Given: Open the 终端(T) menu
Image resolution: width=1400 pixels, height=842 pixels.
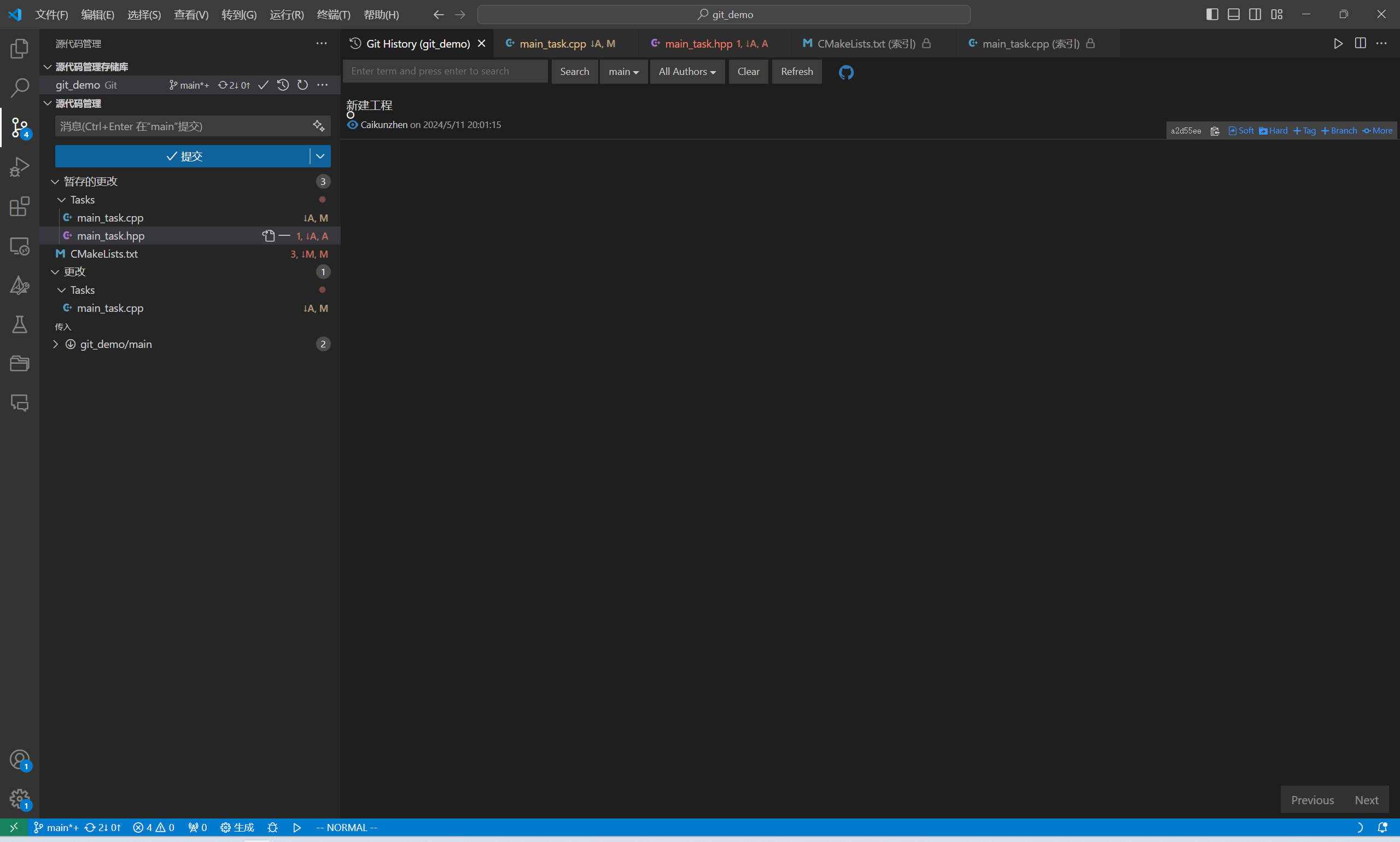Looking at the screenshot, I should pos(333,15).
